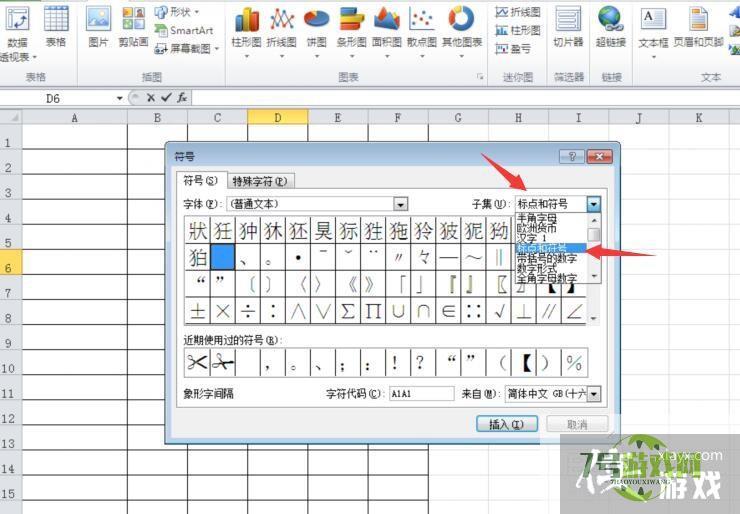
Task: Pick the 【 symbol in recent symbols
Action: coord(526,362)
